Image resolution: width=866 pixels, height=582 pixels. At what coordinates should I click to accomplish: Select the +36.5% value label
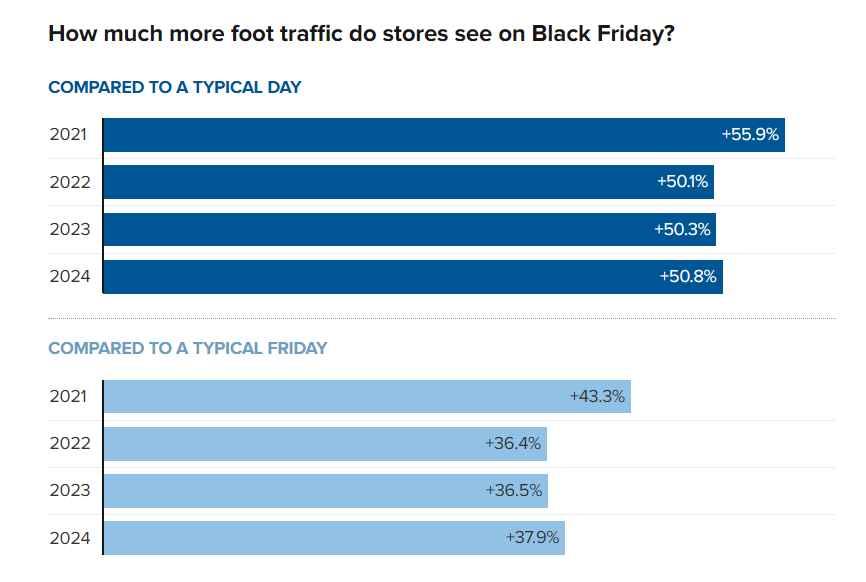513,491
